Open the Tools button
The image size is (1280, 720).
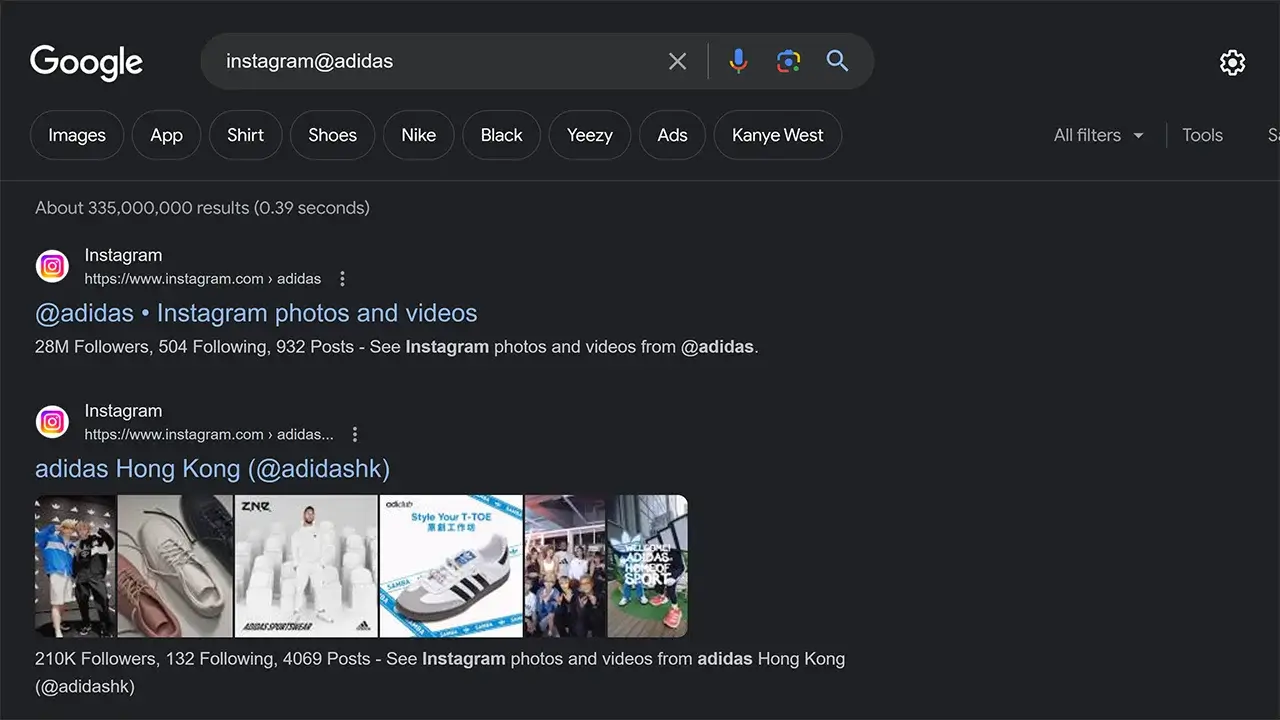(x=1202, y=135)
